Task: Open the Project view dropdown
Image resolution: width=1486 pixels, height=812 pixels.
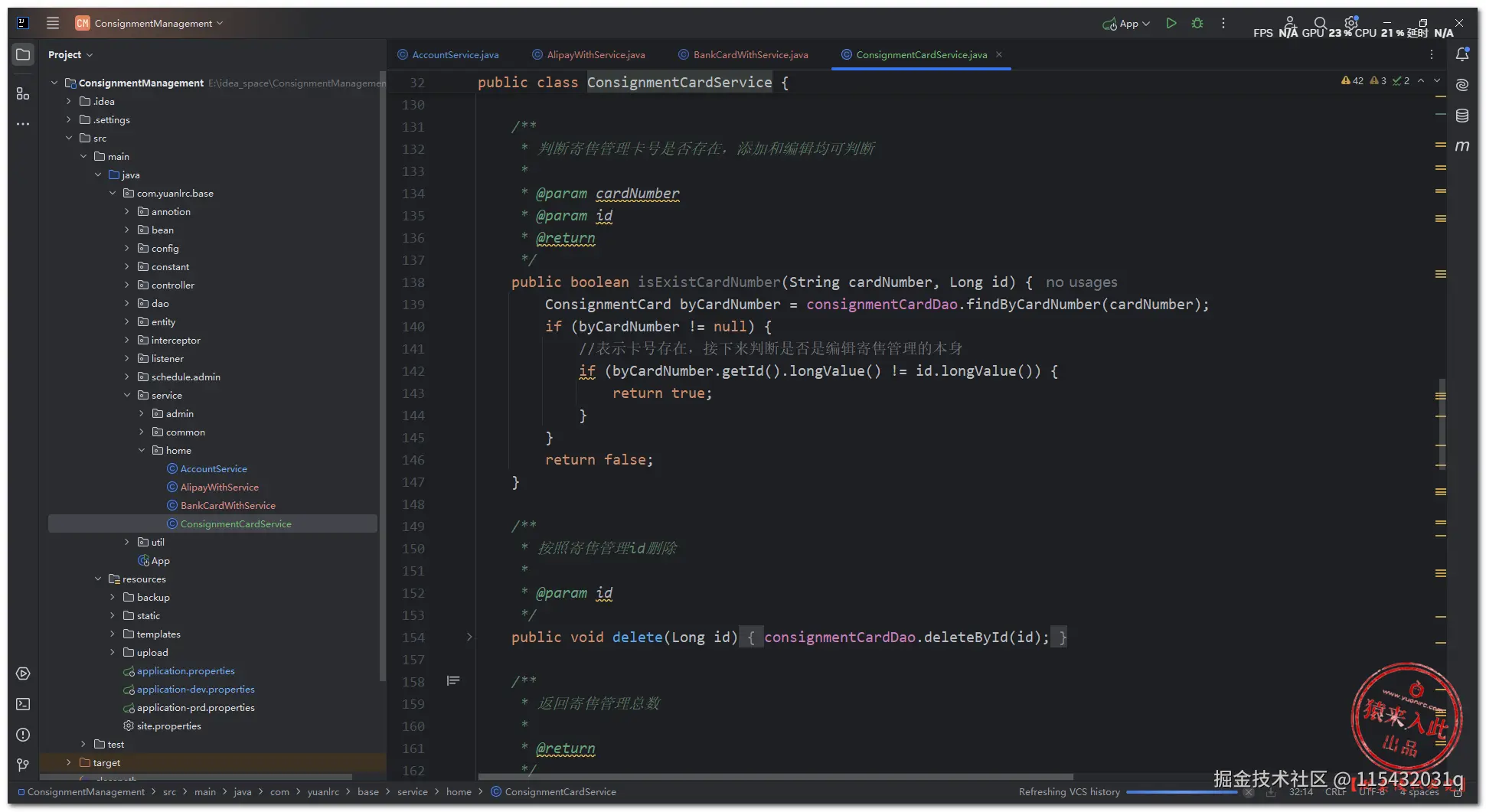Action: tap(70, 54)
